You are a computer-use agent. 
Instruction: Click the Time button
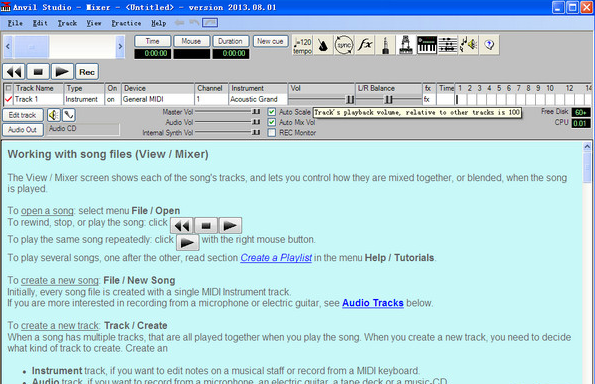point(153,41)
